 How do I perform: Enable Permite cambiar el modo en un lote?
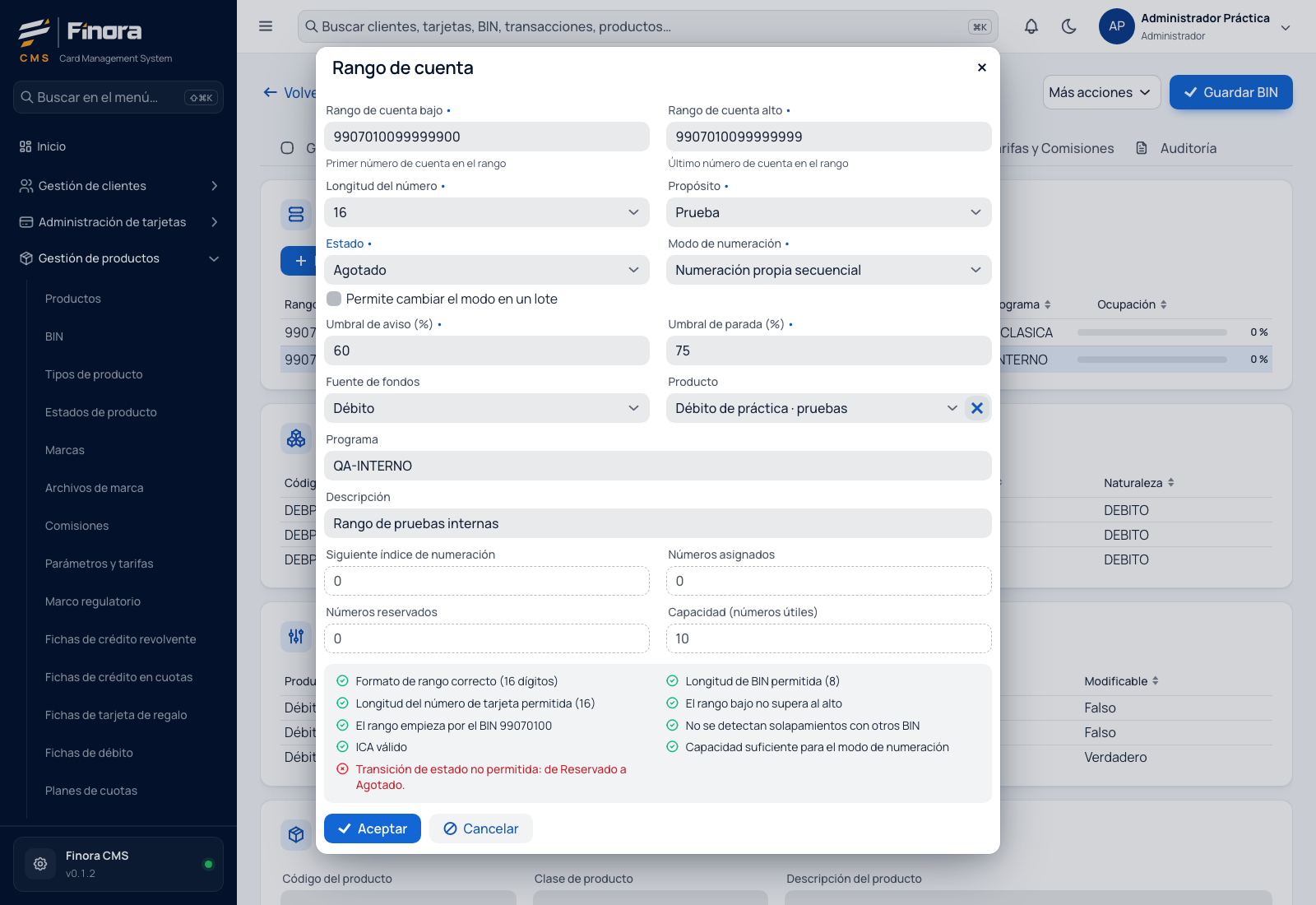pyautogui.click(x=334, y=299)
